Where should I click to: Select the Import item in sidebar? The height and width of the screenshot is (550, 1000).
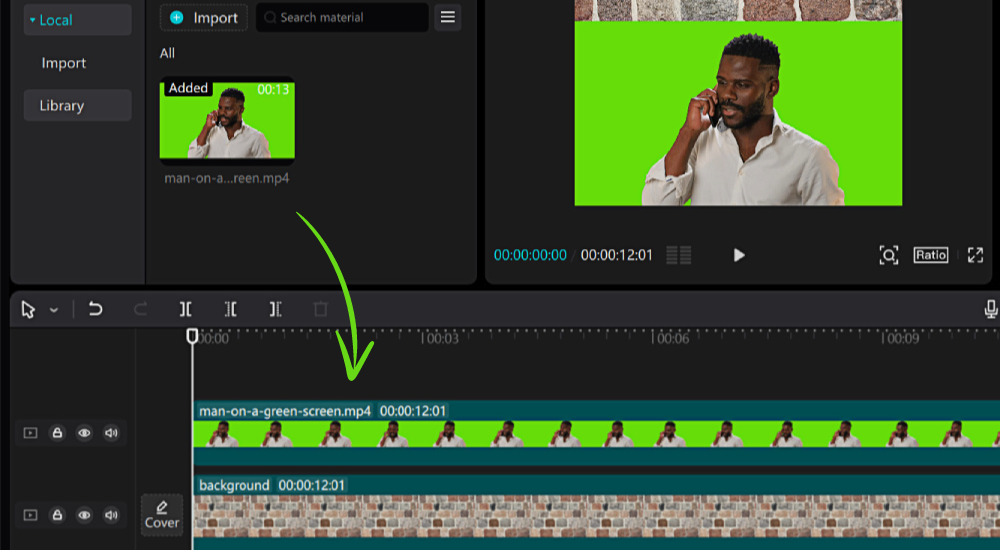tap(64, 63)
